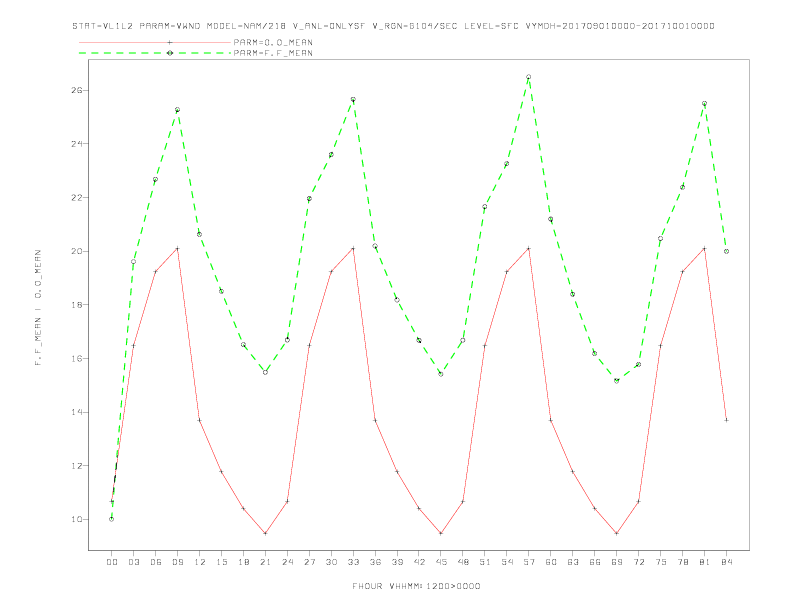Click green F.F_MEAN marker at hour 33
Image resolution: width=792 pixels, height=612 pixels.
(x=353, y=99)
